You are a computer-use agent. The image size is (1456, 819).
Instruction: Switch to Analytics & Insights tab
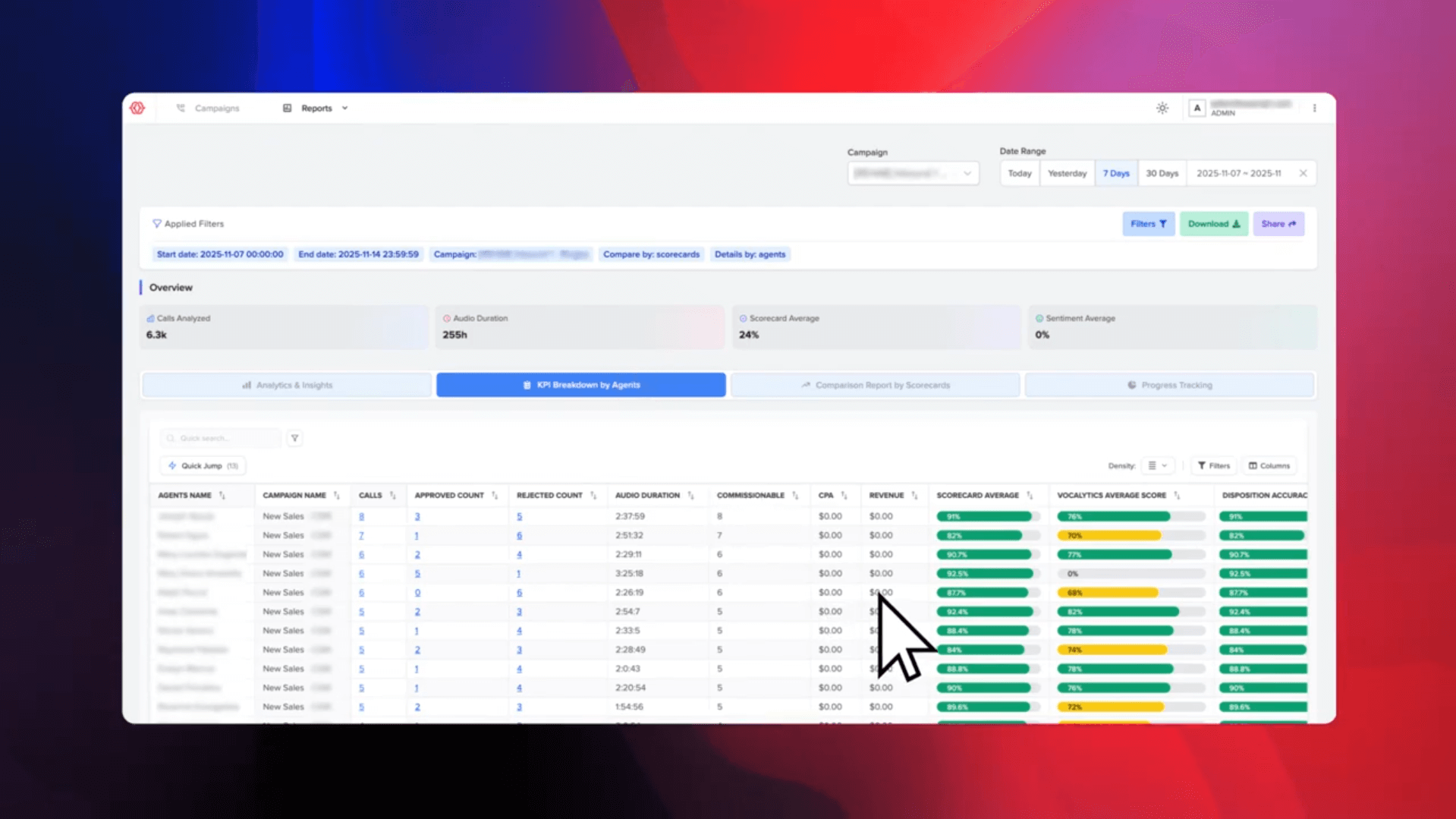(x=287, y=385)
